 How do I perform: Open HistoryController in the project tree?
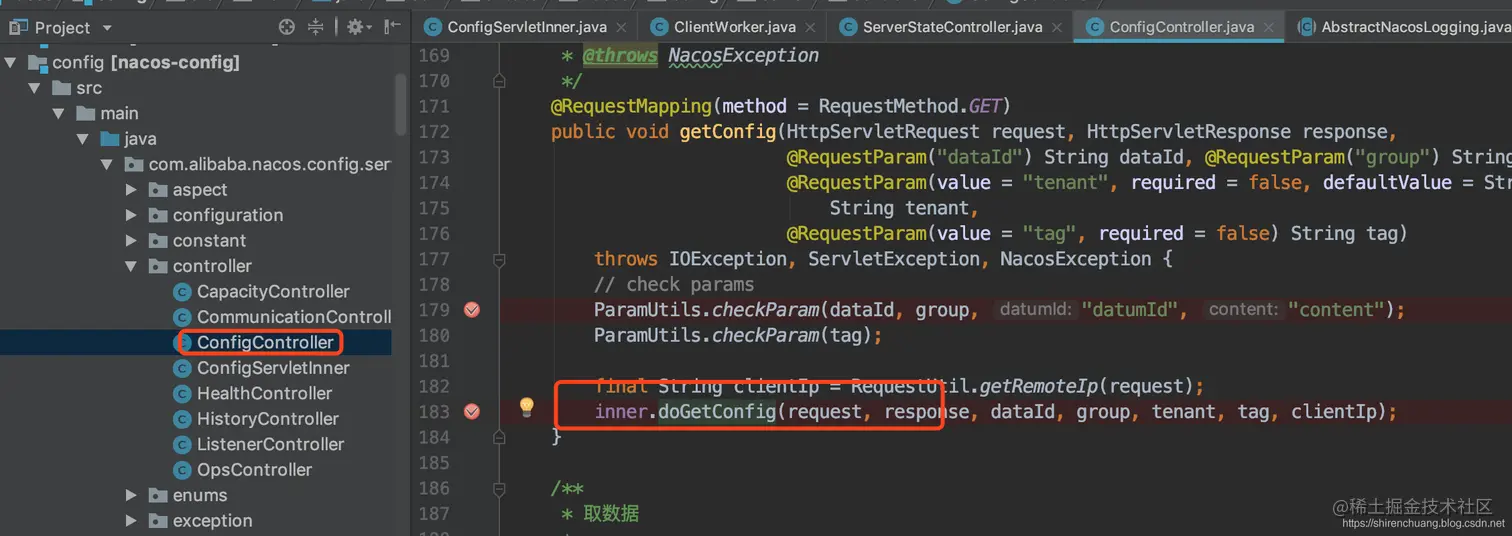(x=268, y=419)
